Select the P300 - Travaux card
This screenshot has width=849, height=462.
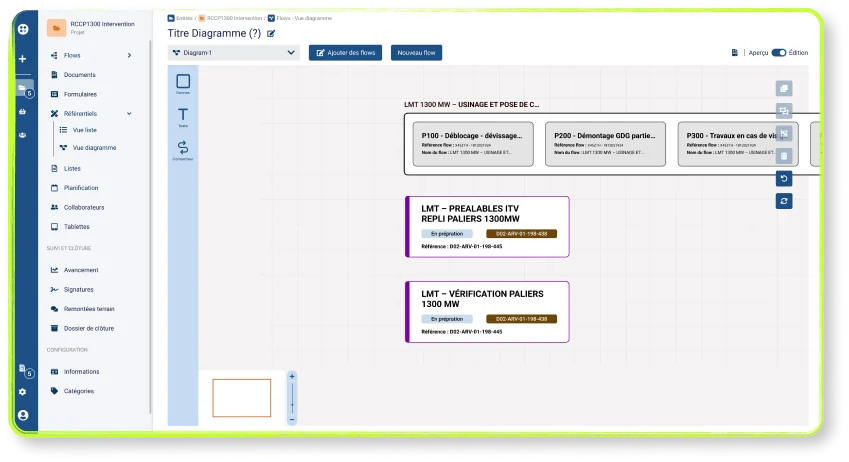[x=738, y=144]
